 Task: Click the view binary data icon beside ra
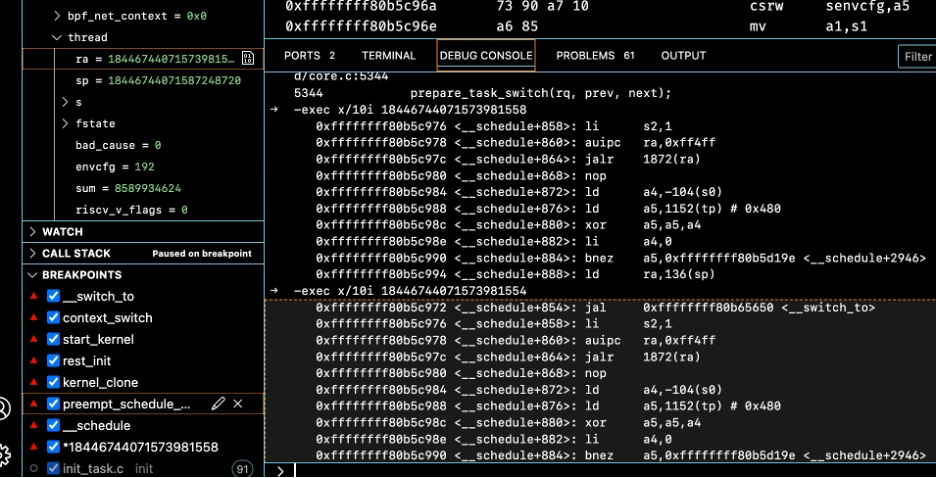(247, 59)
